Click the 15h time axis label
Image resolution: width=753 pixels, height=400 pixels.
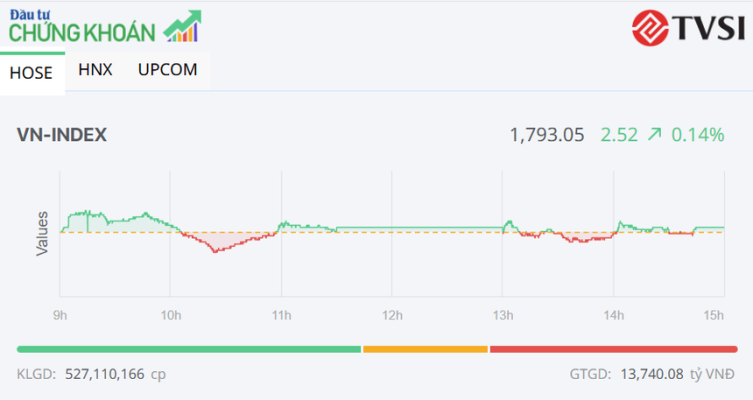(x=714, y=315)
